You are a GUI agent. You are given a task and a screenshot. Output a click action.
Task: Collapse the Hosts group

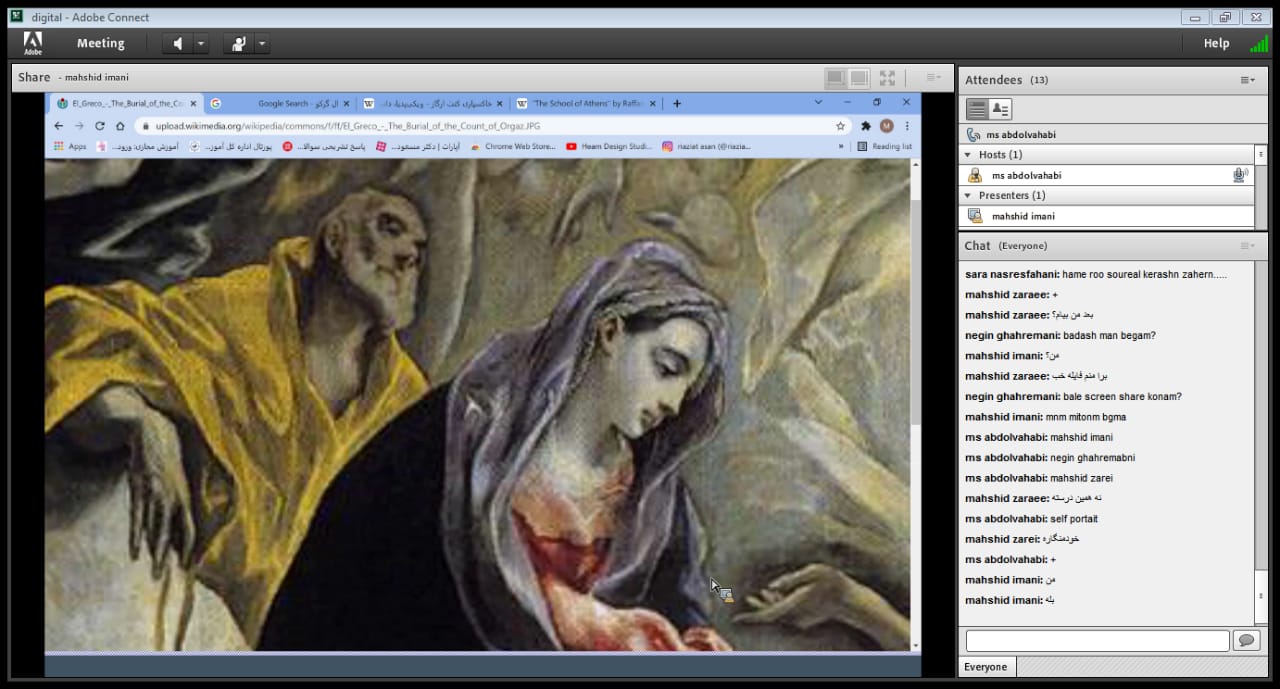coord(967,155)
